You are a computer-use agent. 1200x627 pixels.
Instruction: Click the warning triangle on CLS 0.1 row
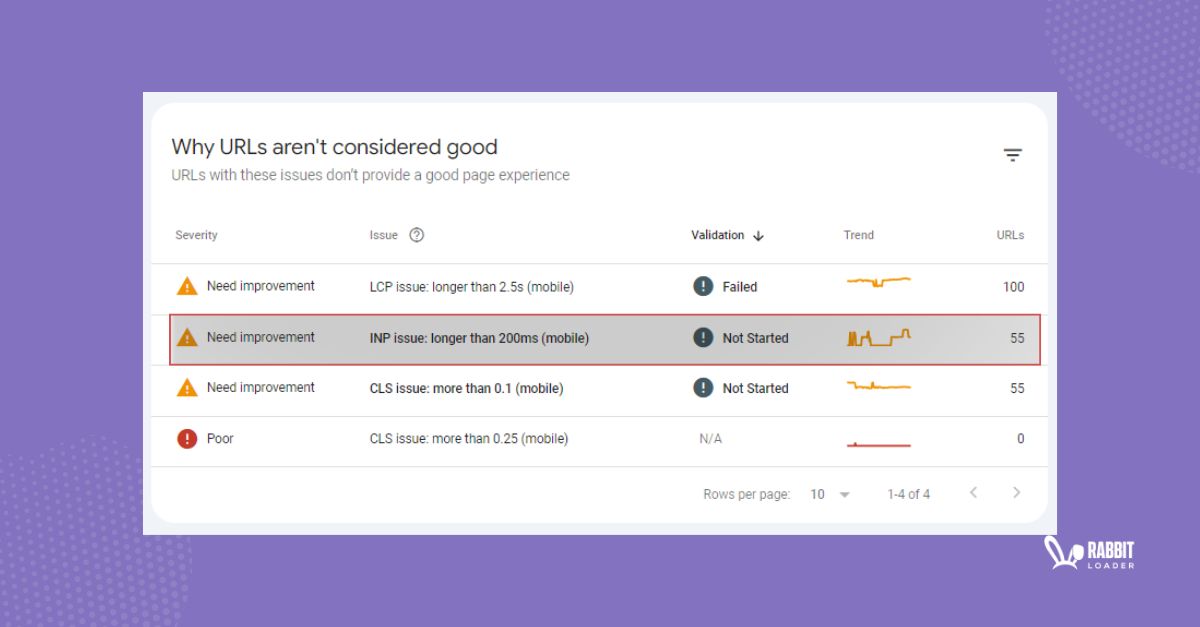(186, 388)
